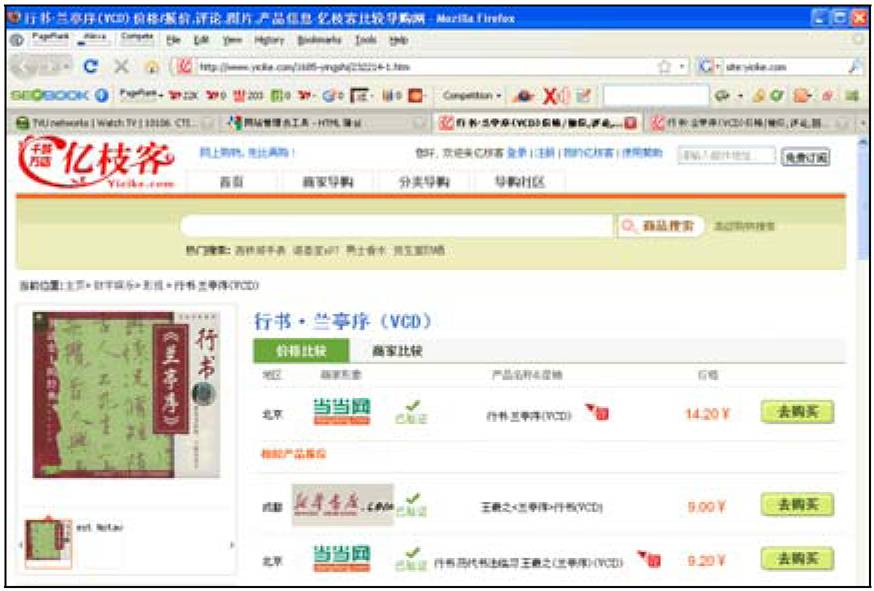Click the 登录 login link
This screenshot has height=591, width=874.
click(518, 152)
